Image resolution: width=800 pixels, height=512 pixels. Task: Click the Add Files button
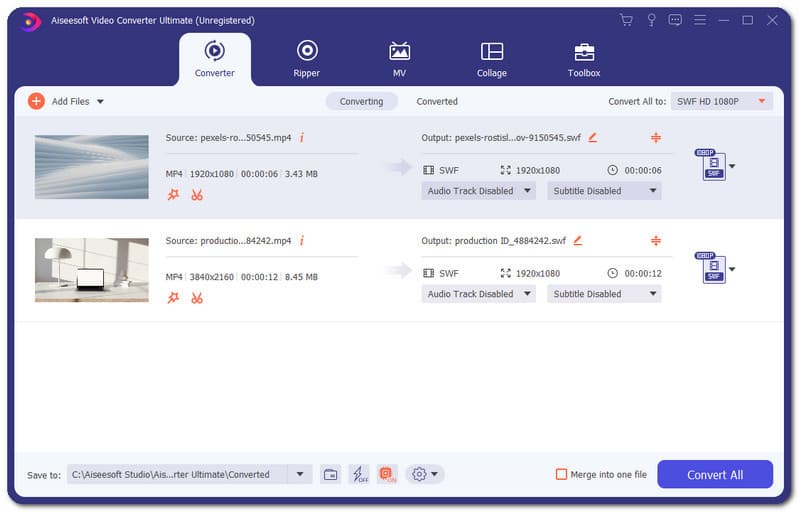coord(66,101)
